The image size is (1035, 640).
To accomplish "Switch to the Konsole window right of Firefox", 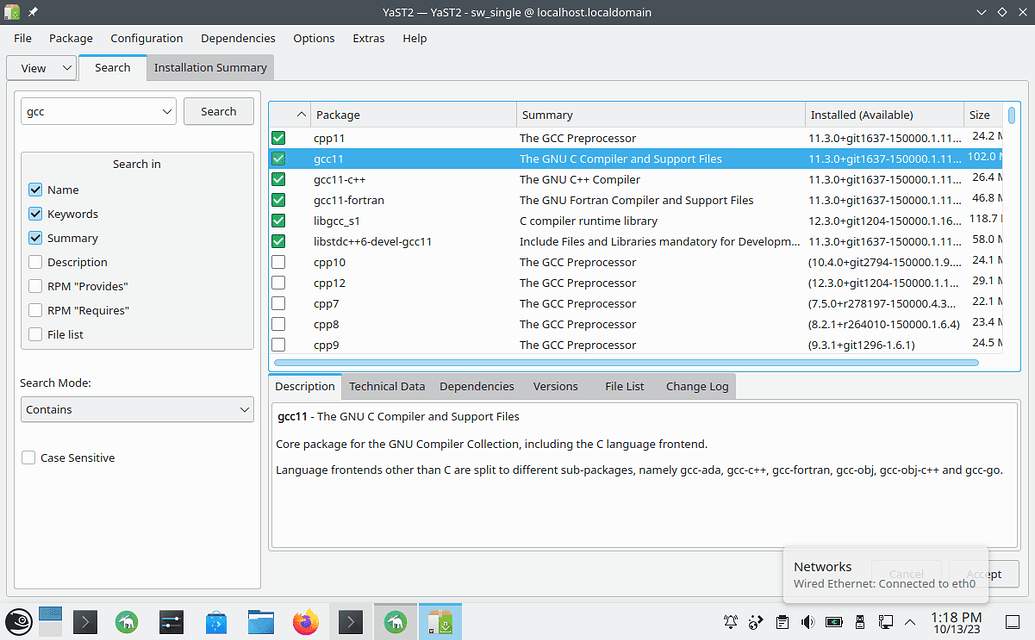I will 351,622.
